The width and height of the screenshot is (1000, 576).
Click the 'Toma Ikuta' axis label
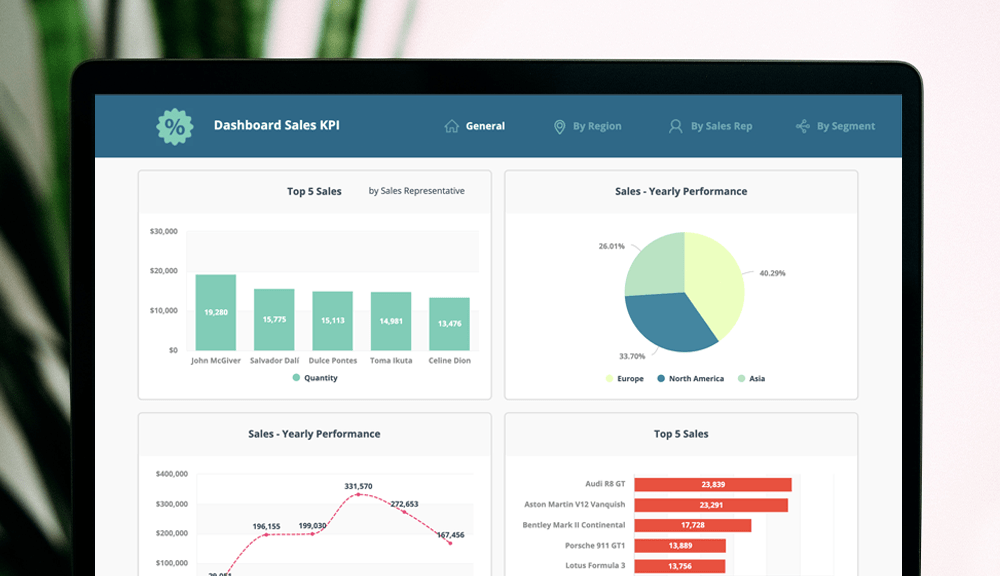coord(391,360)
